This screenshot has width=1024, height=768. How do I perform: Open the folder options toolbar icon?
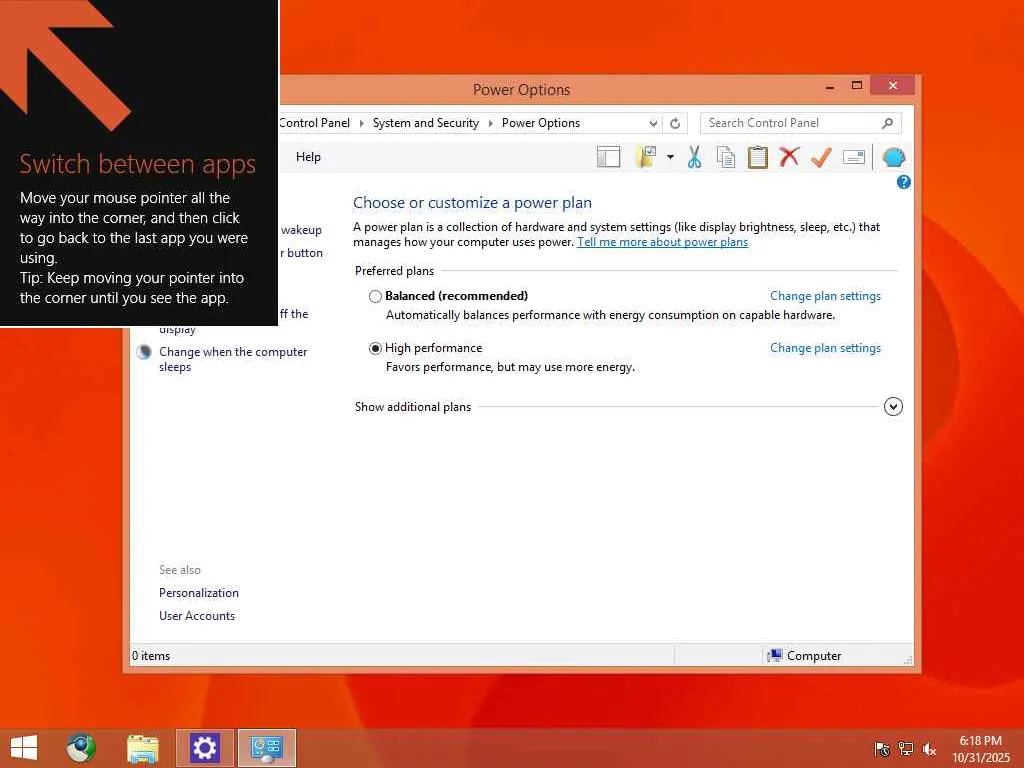(x=646, y=157)
